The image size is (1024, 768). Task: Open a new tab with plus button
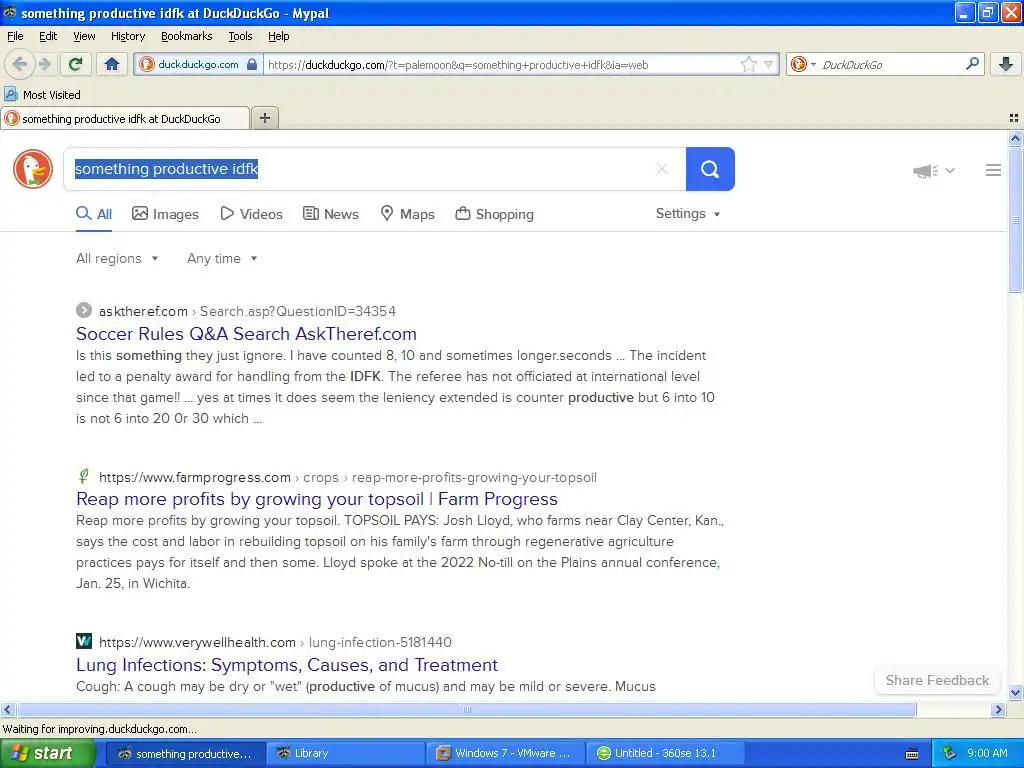point(264,118)
